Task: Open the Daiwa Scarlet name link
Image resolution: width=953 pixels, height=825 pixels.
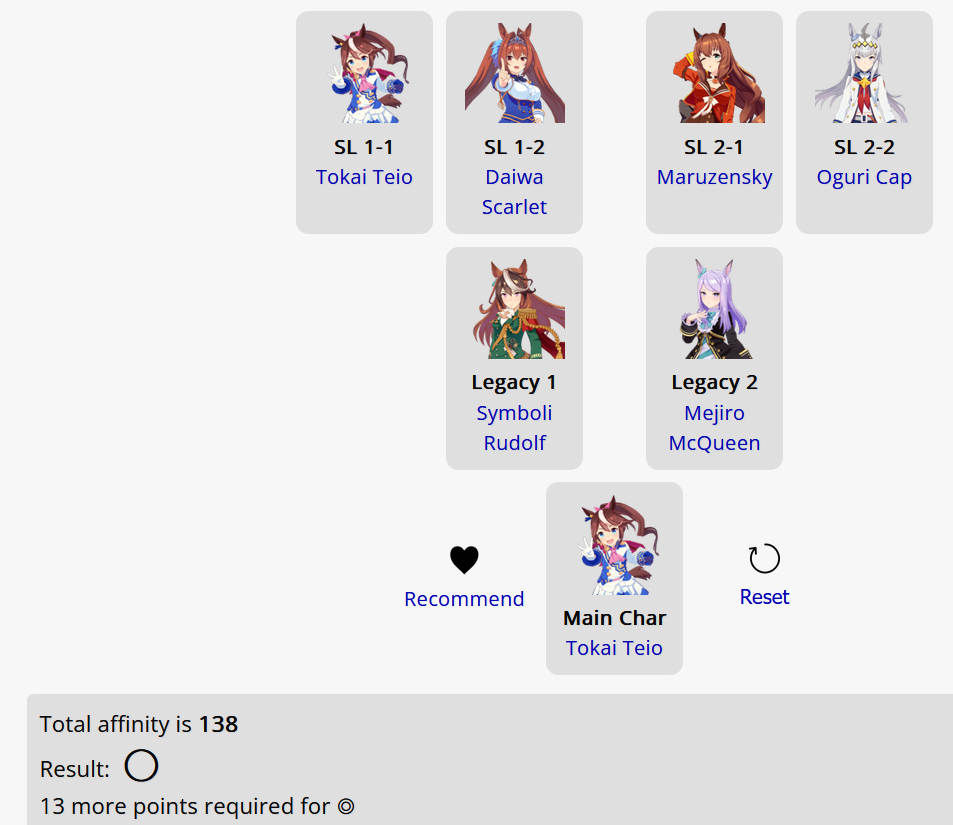Action: point(514,192)
